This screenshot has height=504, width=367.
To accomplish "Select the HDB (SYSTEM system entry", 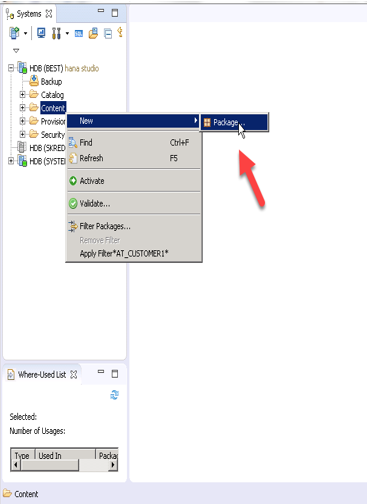I will [x=47, y=161].
